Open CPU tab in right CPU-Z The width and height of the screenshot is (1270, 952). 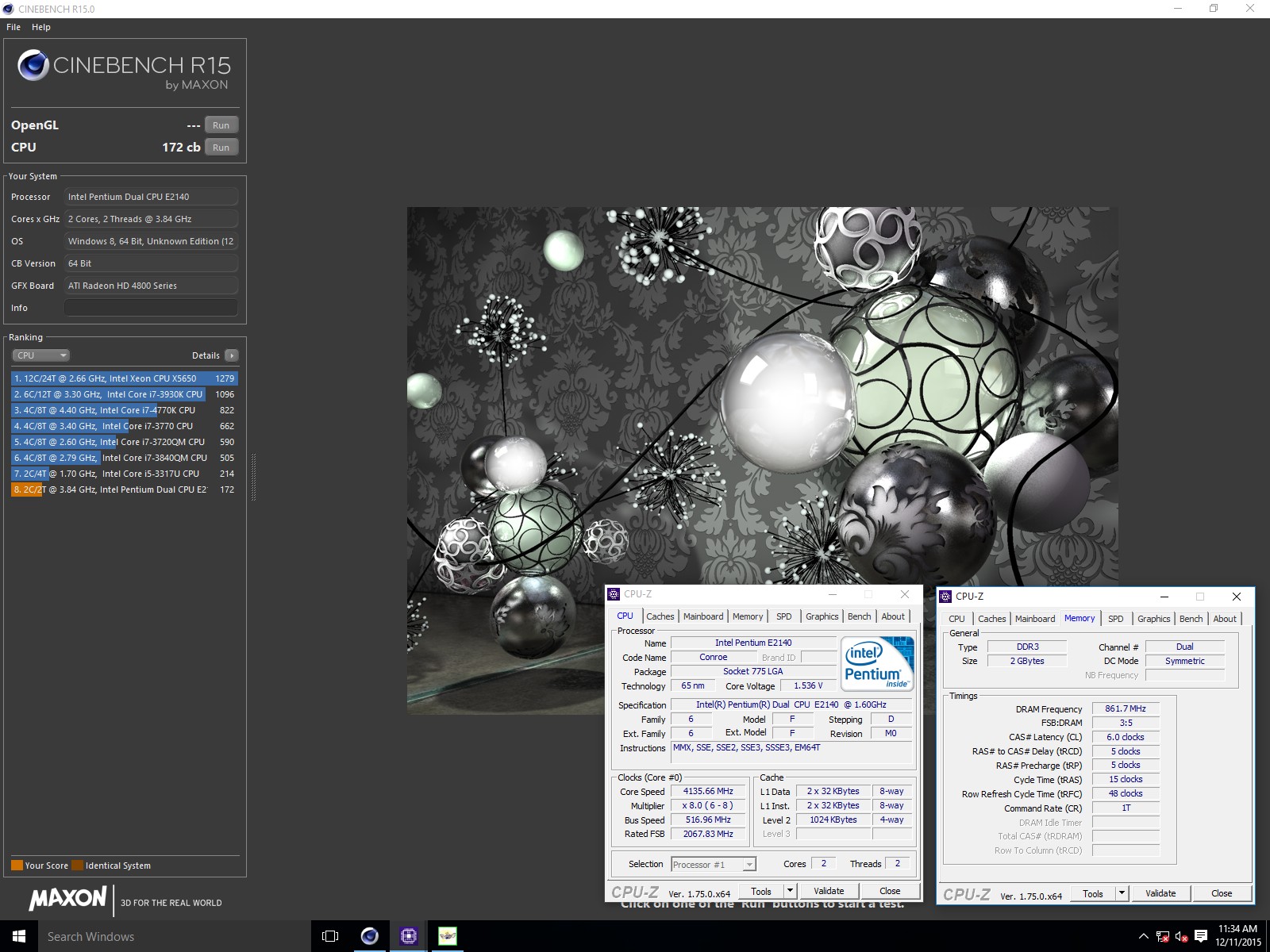tap(957, 619)
